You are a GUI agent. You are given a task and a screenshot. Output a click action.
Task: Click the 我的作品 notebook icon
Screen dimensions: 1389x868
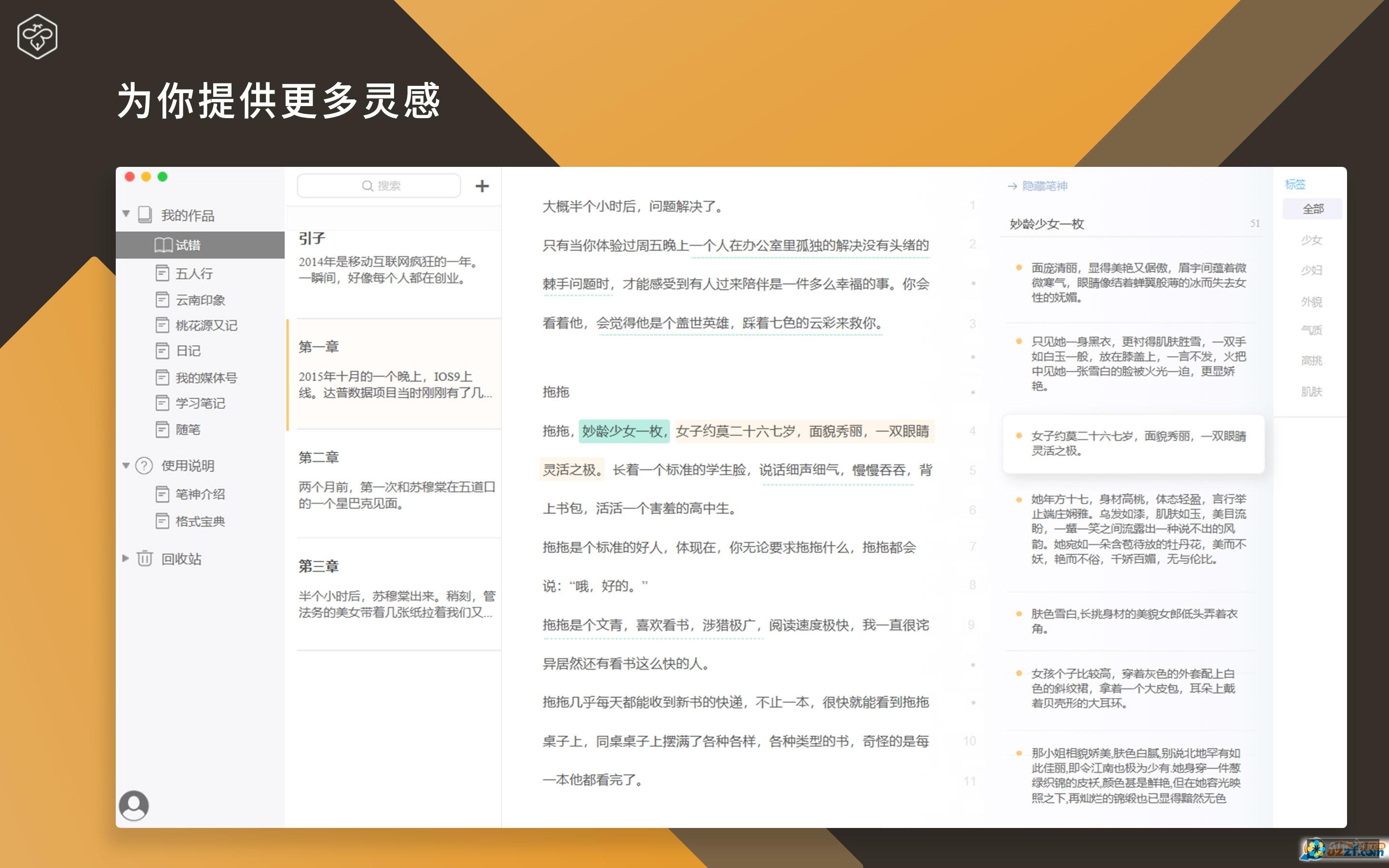[x=145, y=215]
